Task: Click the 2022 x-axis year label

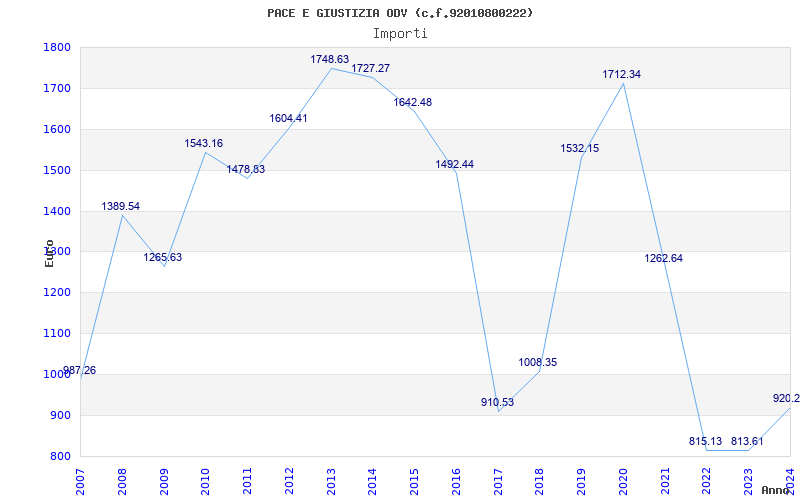Action: [707, 482]
